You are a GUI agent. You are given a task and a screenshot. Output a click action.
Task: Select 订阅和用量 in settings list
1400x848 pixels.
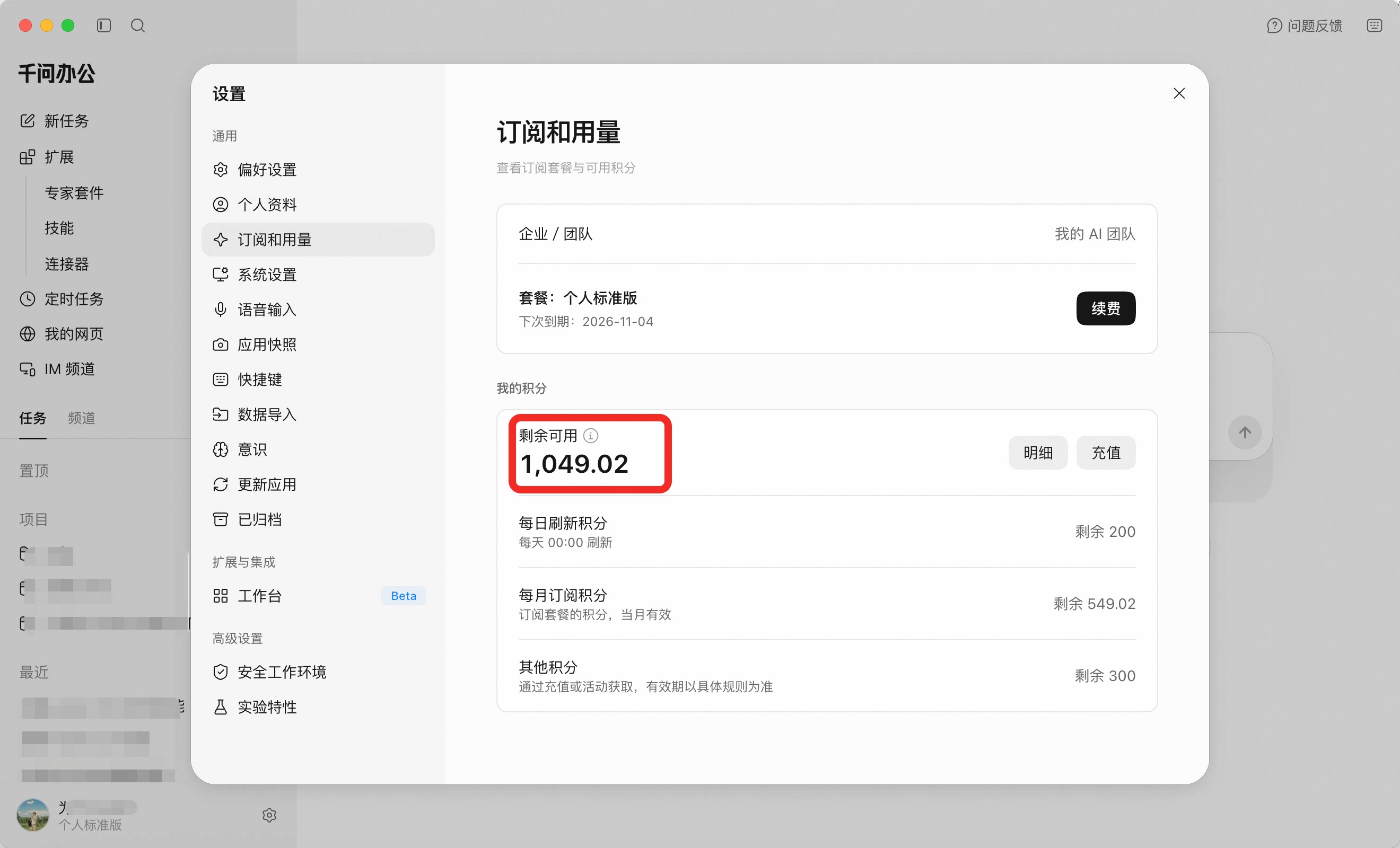(x=318, y=240)
